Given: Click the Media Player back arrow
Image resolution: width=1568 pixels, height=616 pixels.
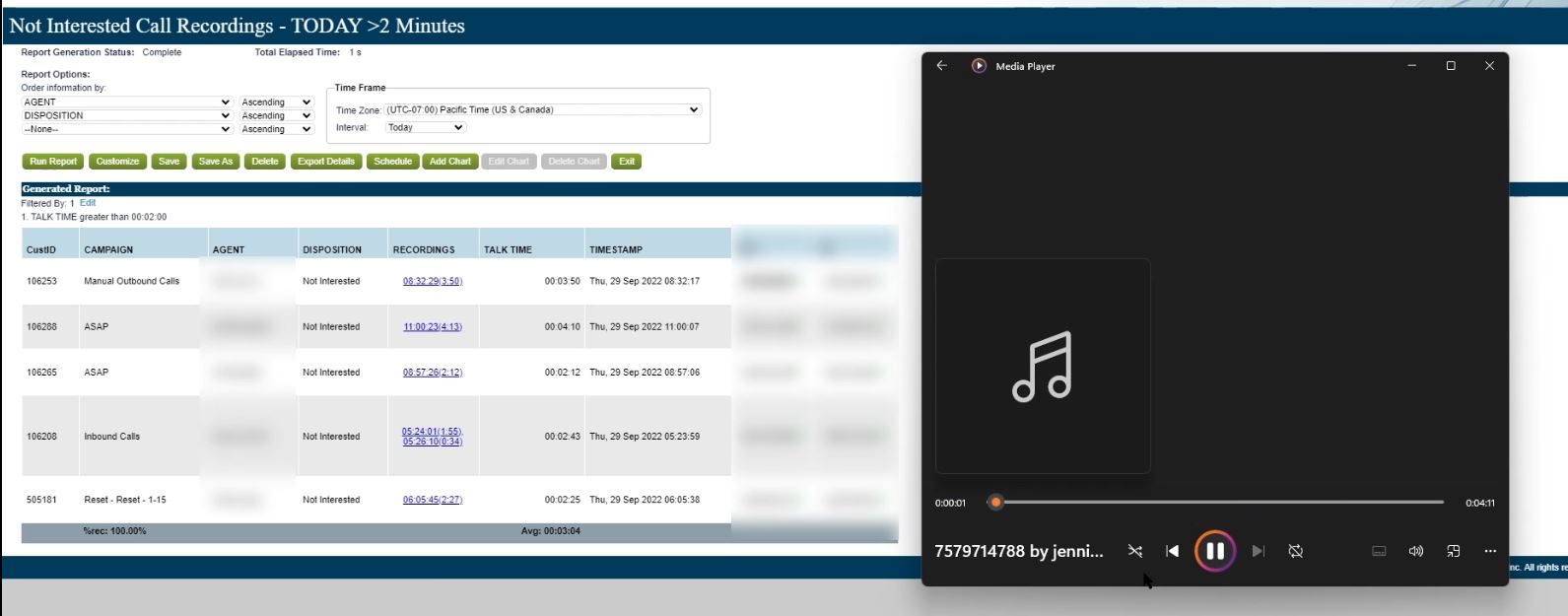Looking at the screenshot, I should tap(942, 66).
